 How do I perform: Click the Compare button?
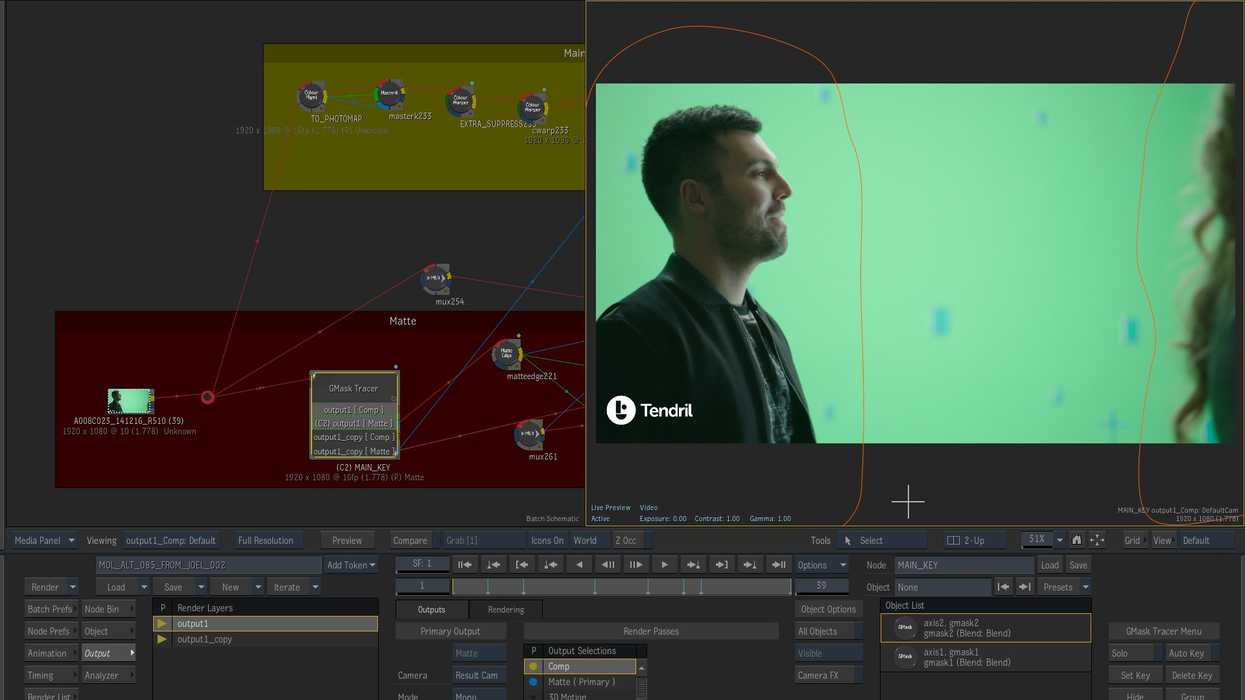[x=409, y=540]
